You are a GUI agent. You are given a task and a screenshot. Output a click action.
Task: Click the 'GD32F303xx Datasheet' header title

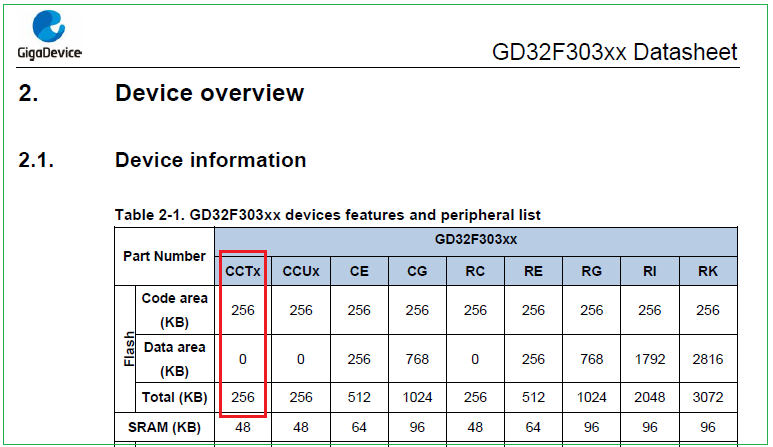point(615,52)
